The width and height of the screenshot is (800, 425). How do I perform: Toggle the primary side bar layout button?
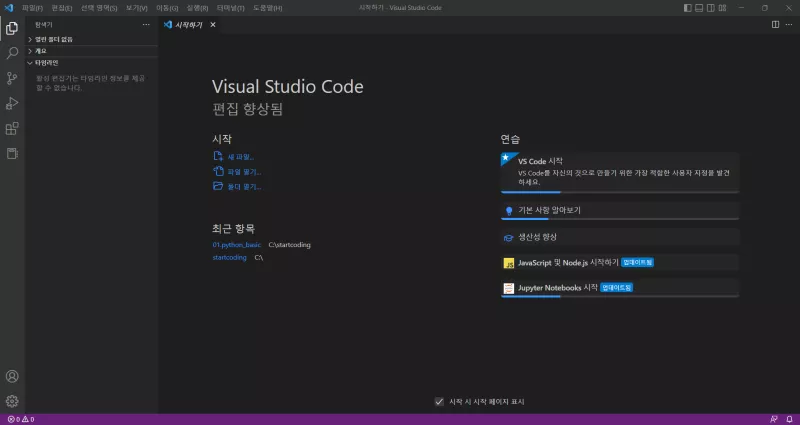coord(688,8)
